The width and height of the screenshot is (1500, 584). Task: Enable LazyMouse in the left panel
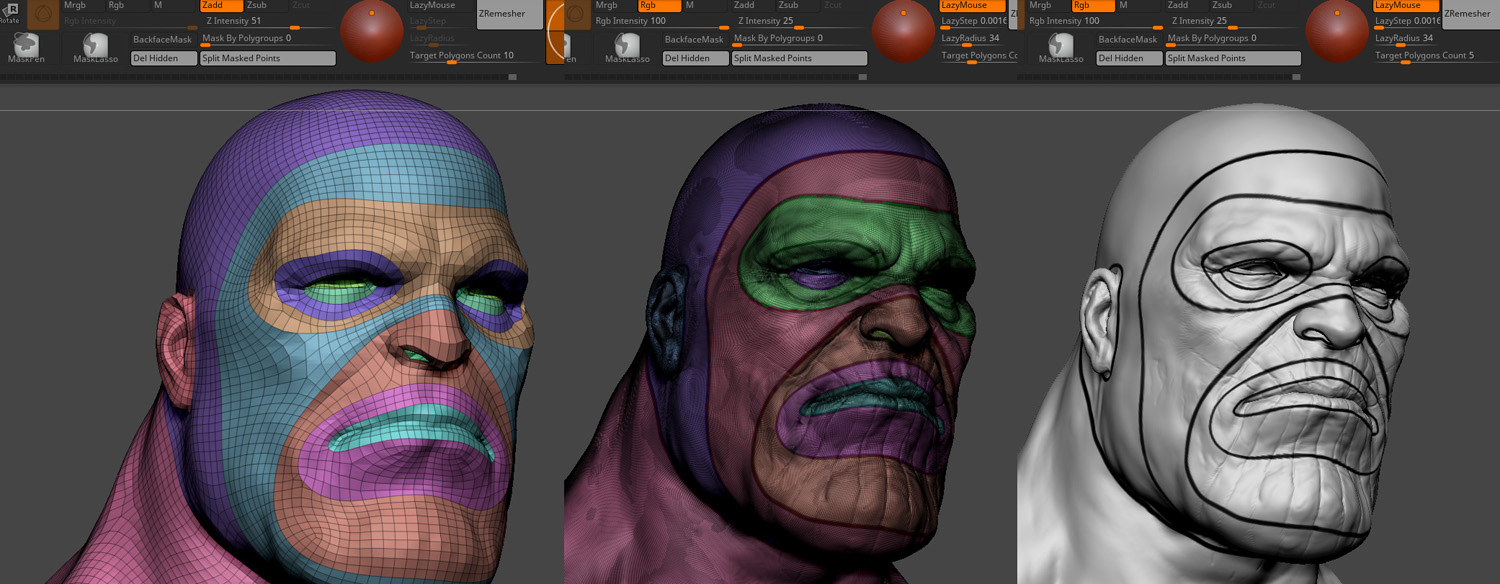coord(441,5)
